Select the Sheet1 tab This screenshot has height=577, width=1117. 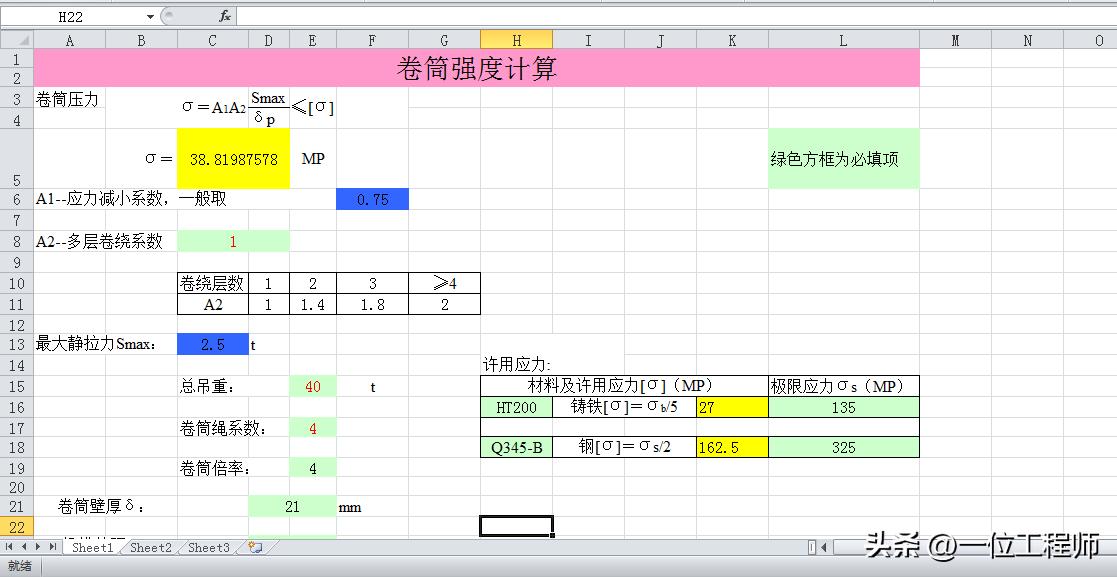coord(92,547)
